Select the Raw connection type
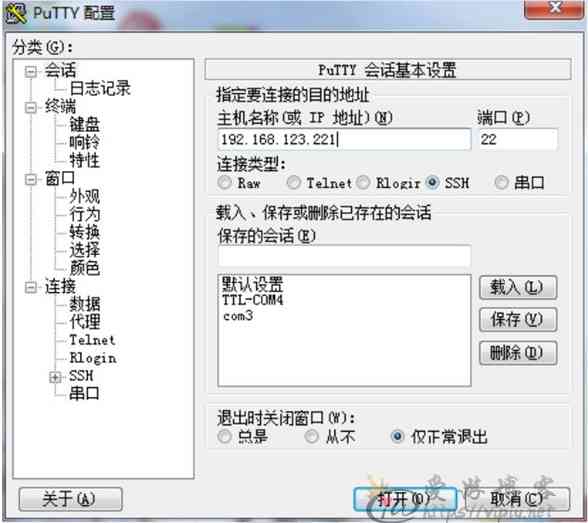 [x=225, y=183]
